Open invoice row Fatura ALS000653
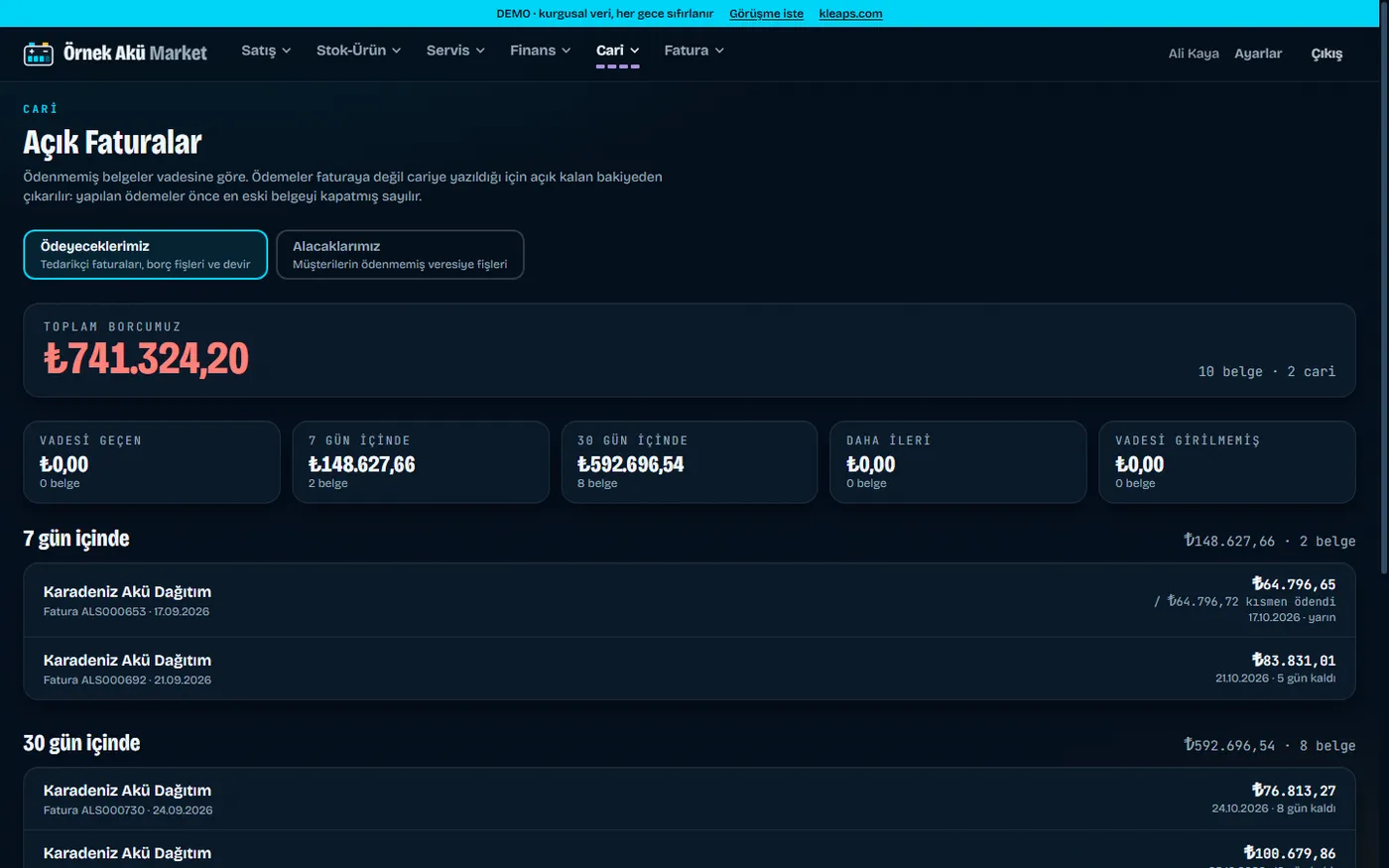The image size is (1389, 868). [x=690, y=600]
